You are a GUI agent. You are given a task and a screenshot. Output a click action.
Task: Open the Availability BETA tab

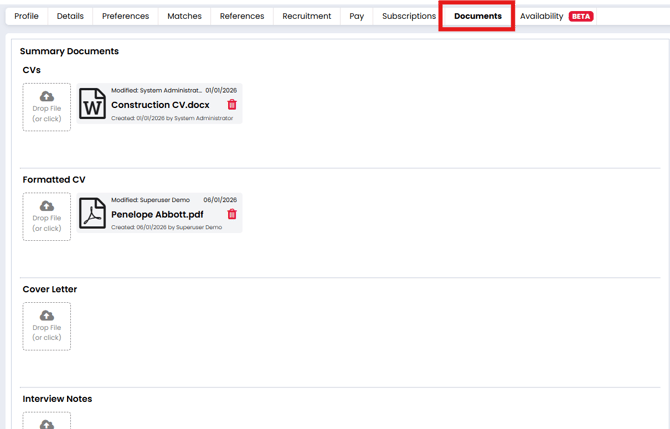pos(556,16)
